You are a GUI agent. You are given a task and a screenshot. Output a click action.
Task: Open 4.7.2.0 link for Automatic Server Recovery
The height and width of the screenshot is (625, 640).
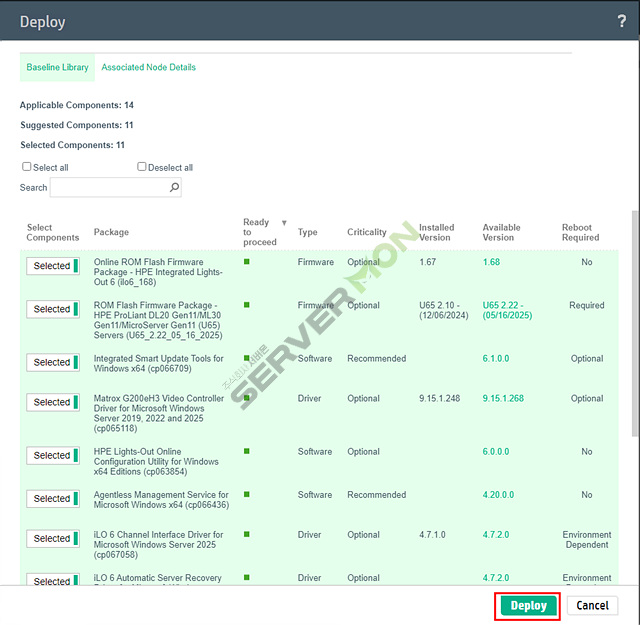tap(496, 578)
